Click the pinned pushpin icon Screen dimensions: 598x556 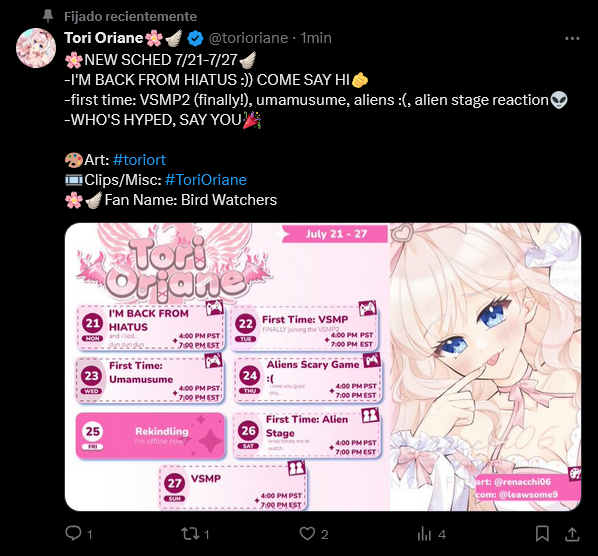click(48, 16)
